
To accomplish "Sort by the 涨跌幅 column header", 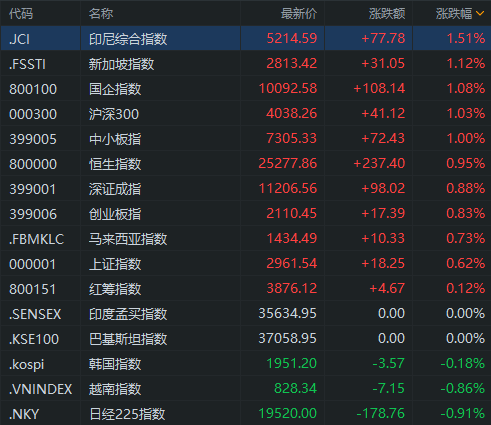I will coord(454,14).
